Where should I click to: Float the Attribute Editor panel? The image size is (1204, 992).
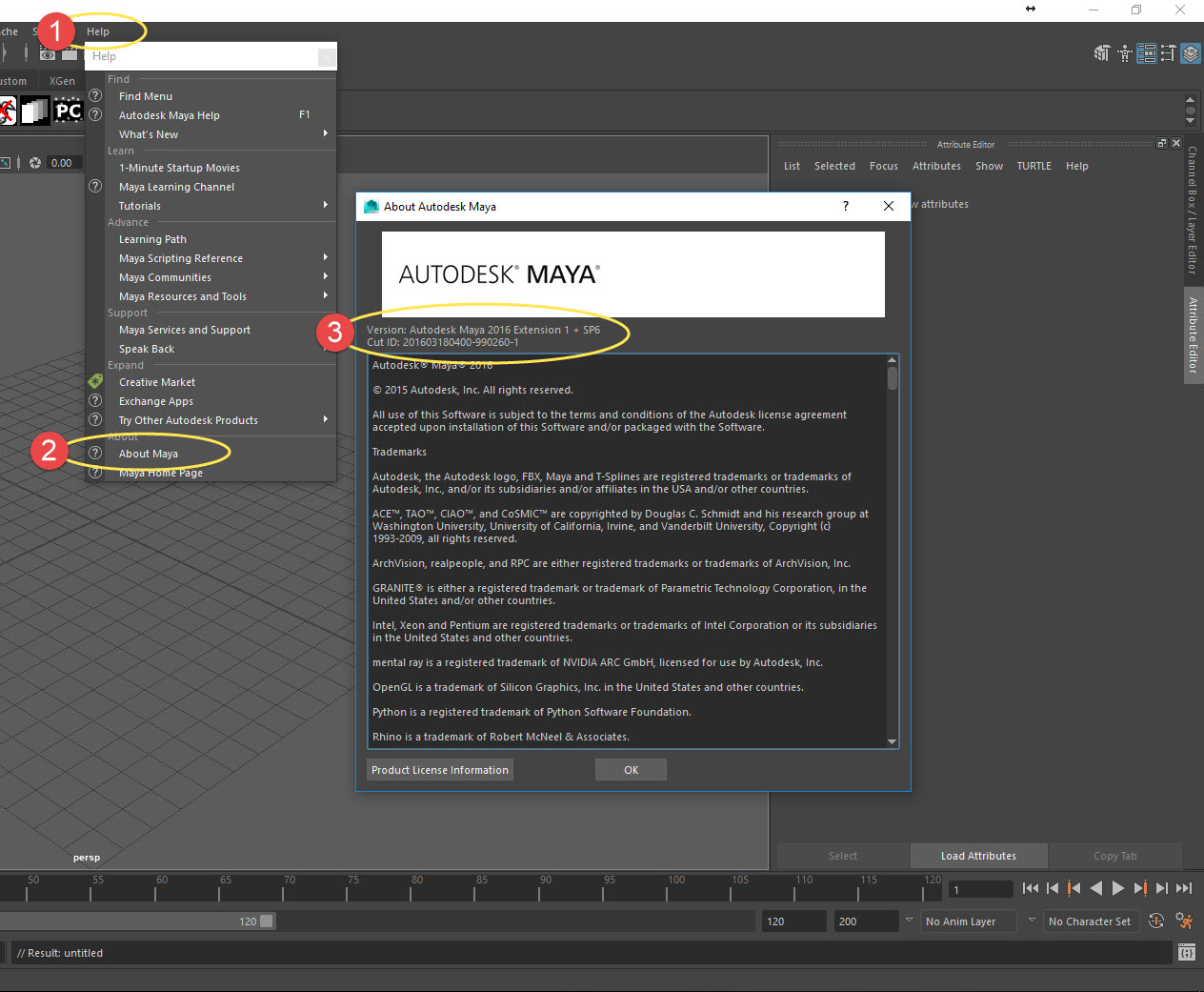[x=1162, y=143]
